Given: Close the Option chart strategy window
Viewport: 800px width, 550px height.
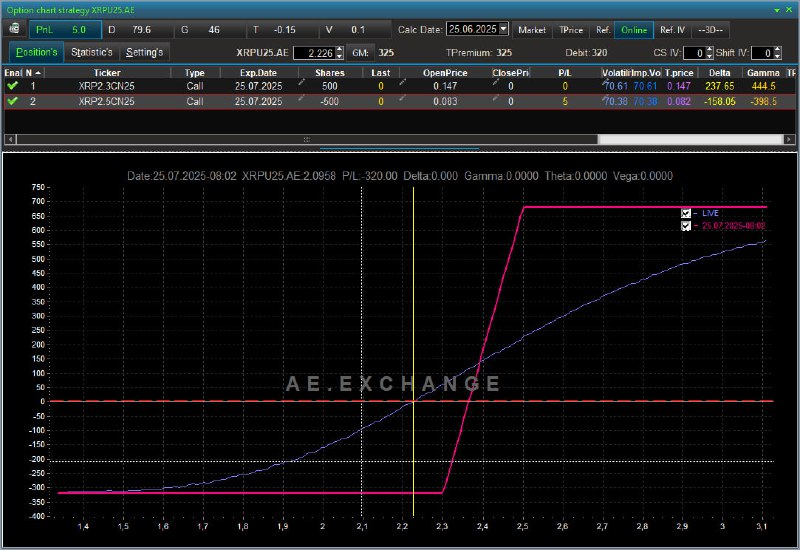Looking at the screenshot, I should (789, 10).
